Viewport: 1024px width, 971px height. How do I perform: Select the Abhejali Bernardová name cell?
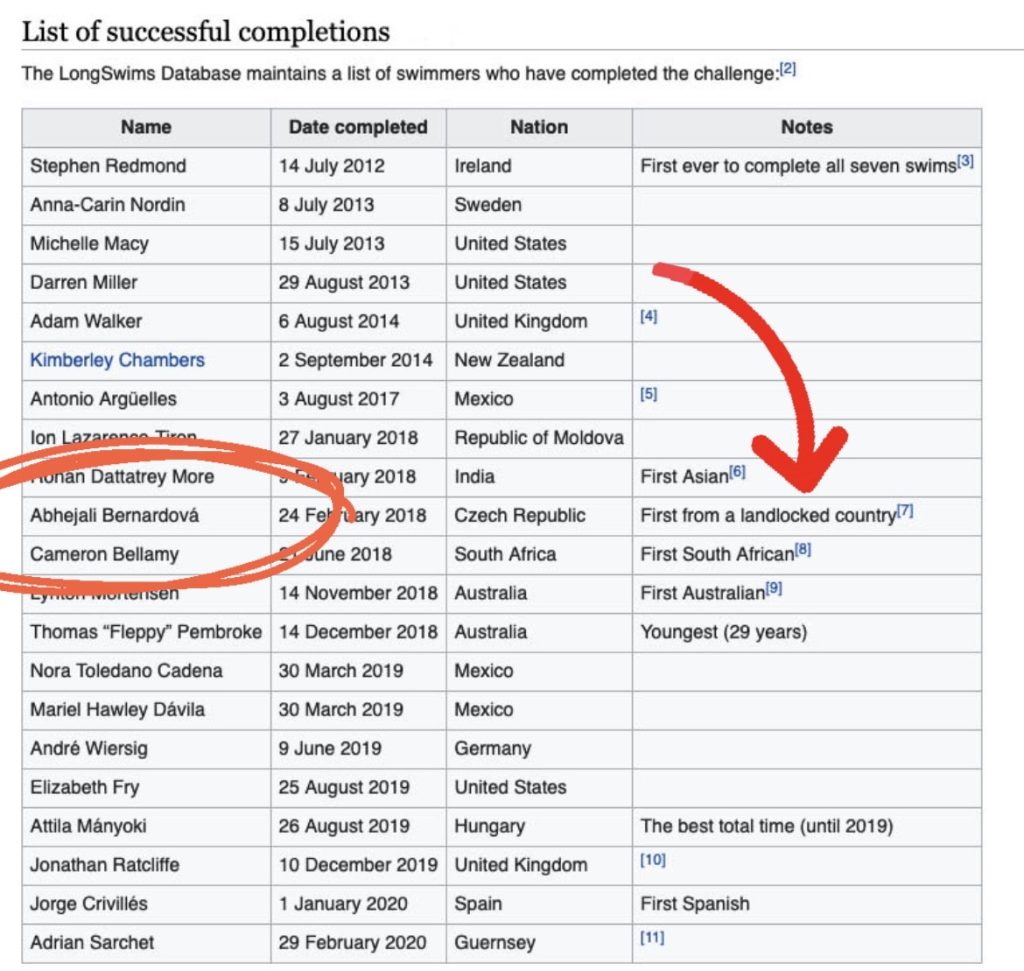click(115, 516)
